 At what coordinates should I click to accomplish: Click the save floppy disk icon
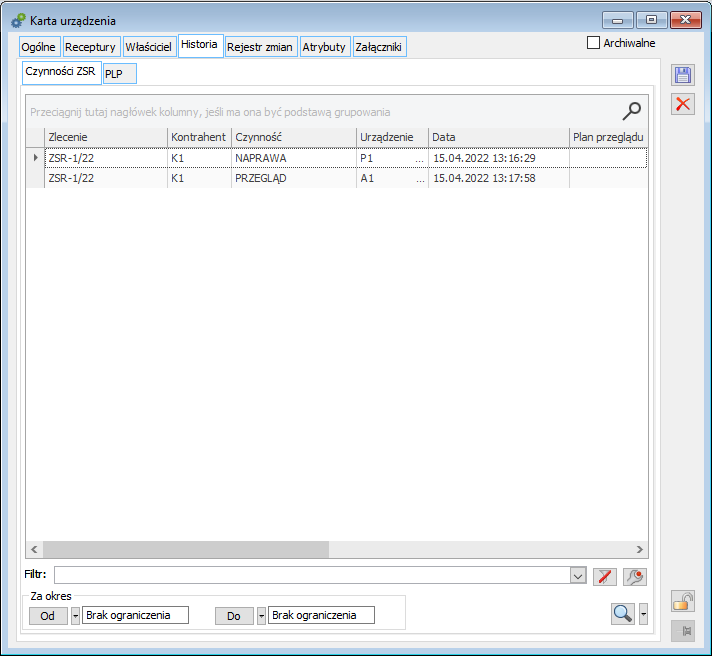pos(683,76)
